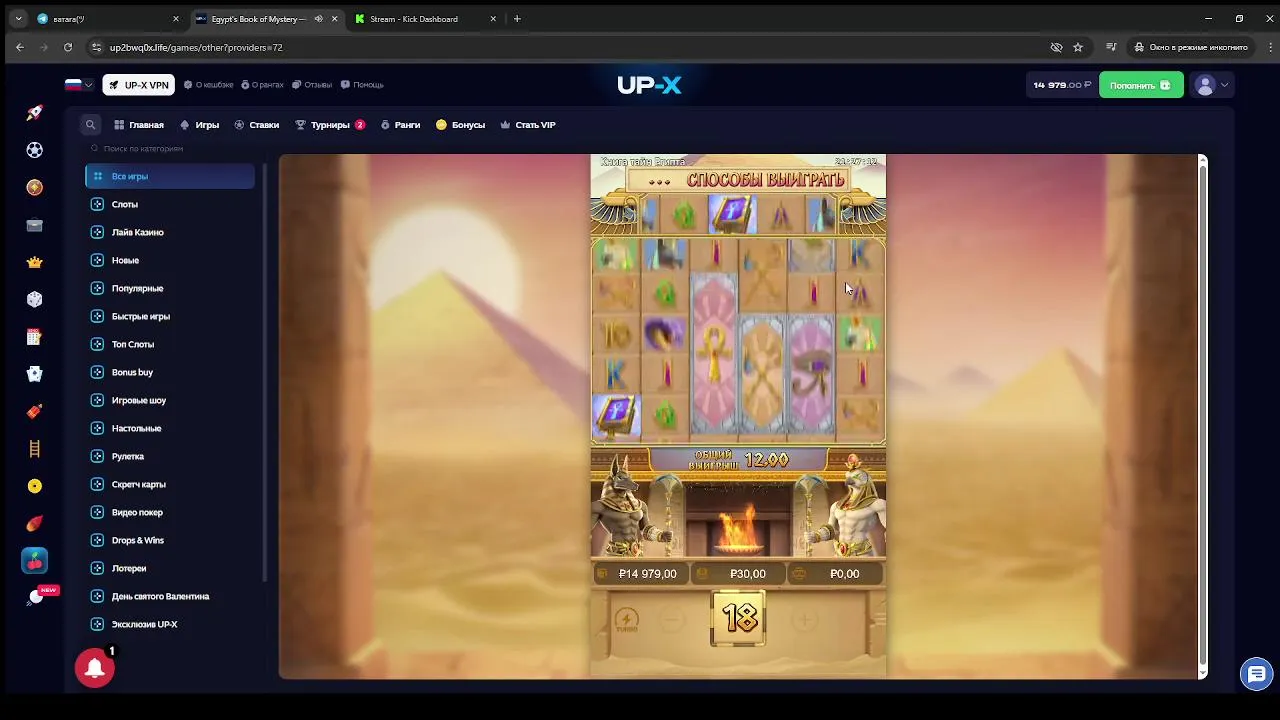The width and height of the screenshot is (1280, 720).
Task: Click the search magnifier icon in navigation
Action: coord(90,125)
